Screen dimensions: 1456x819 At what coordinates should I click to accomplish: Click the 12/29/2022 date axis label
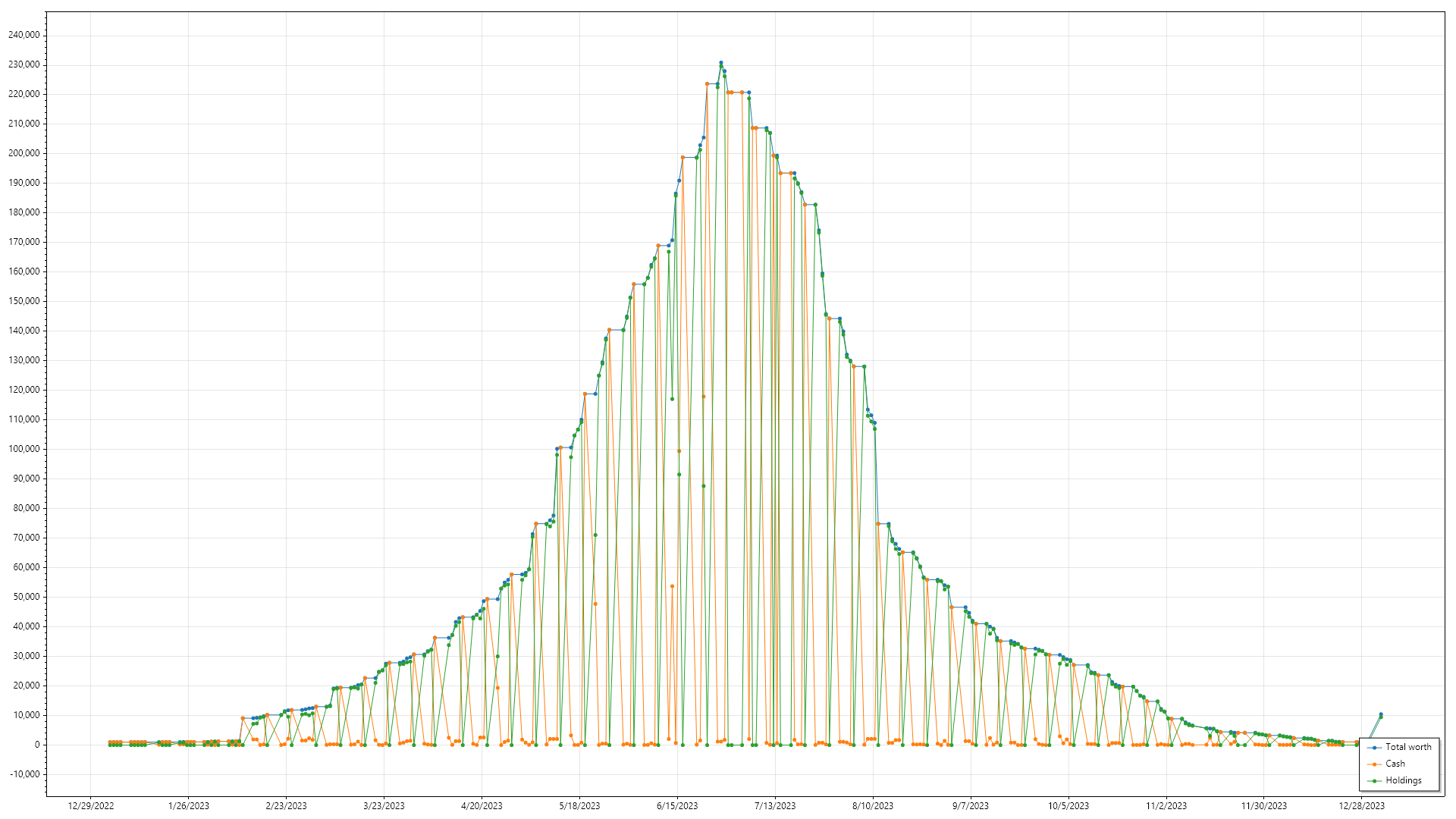[91, 806]
